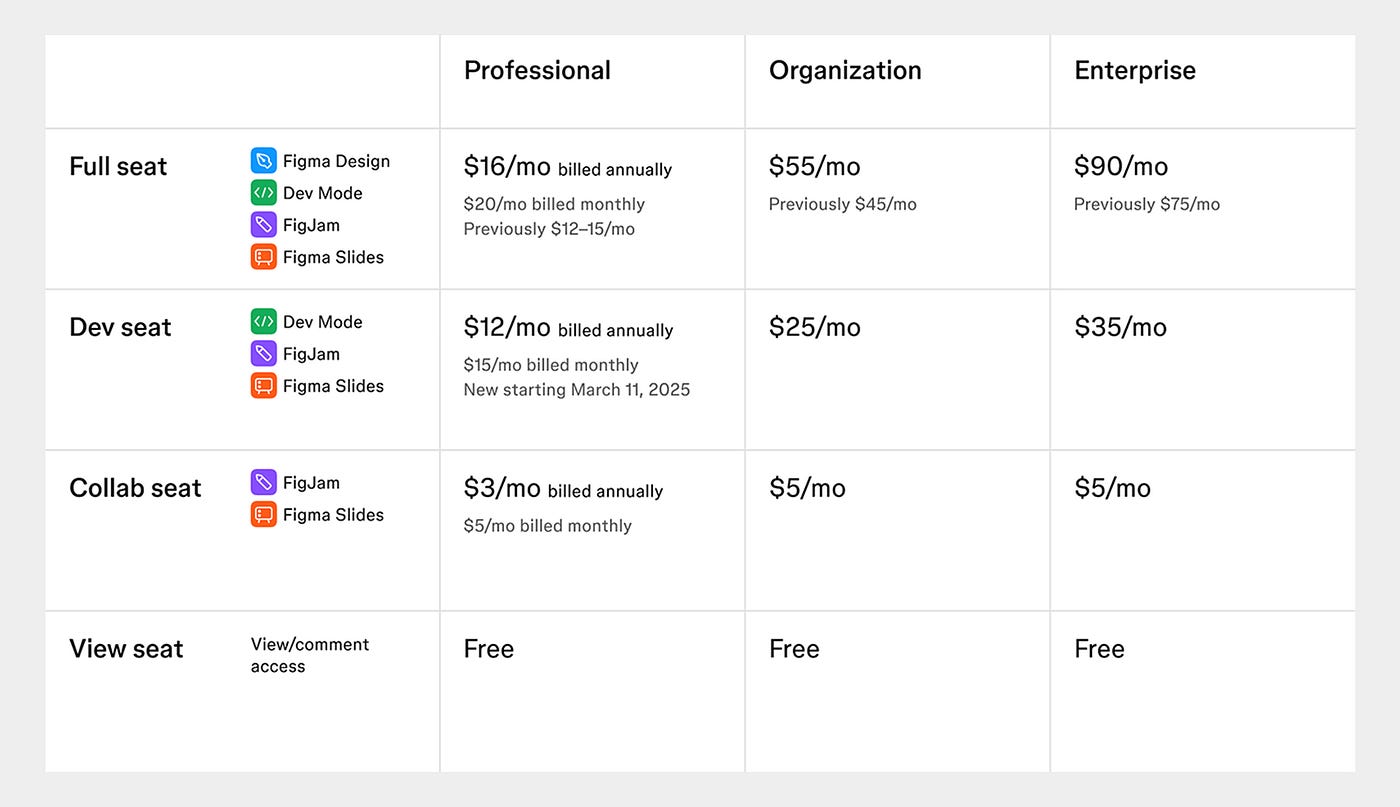1400x807 pixels.
Task: Click the $55/mo Organization Full seat price
Action: [814, 166]
